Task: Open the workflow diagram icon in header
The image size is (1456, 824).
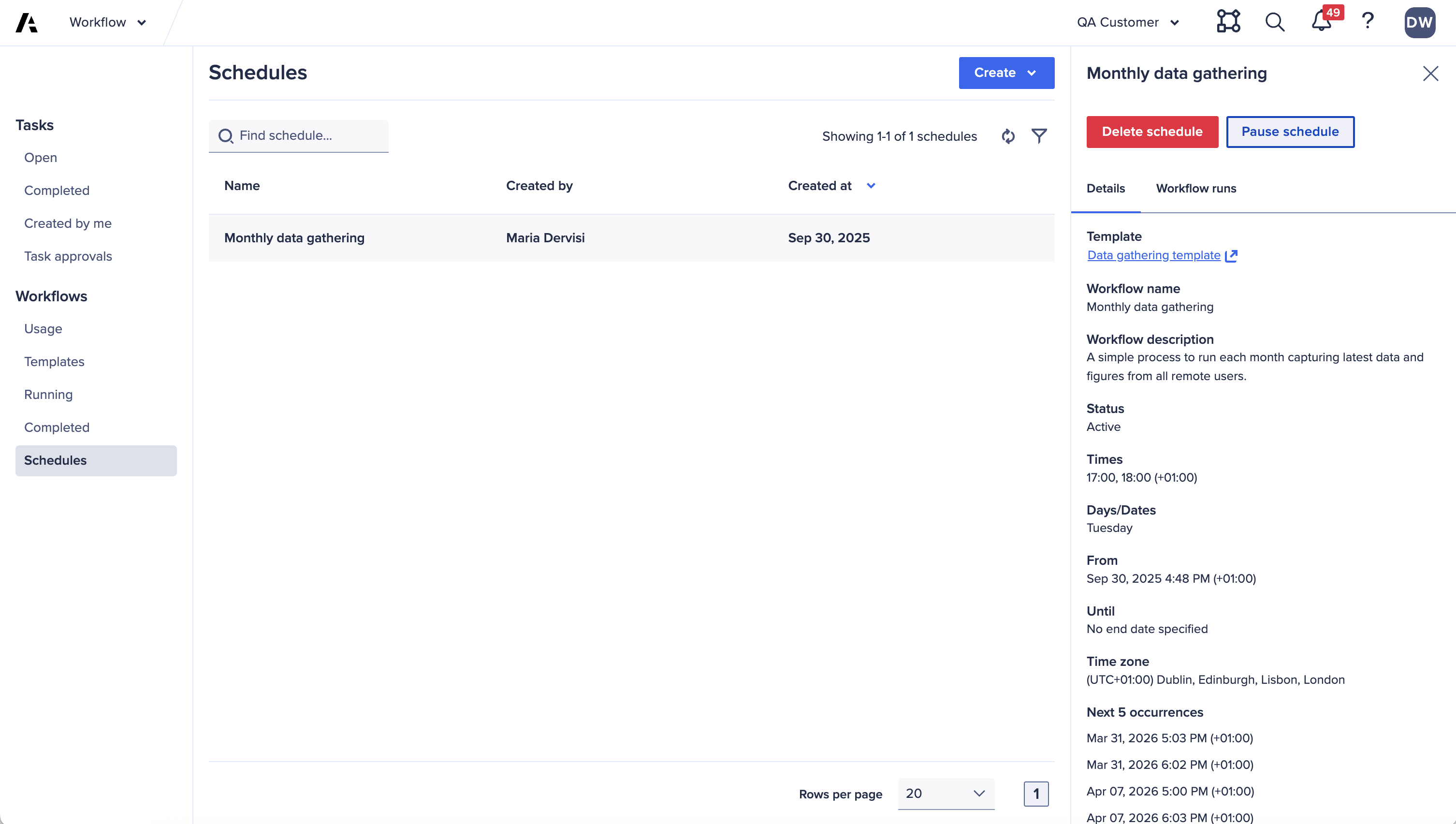Action: 1228,21
